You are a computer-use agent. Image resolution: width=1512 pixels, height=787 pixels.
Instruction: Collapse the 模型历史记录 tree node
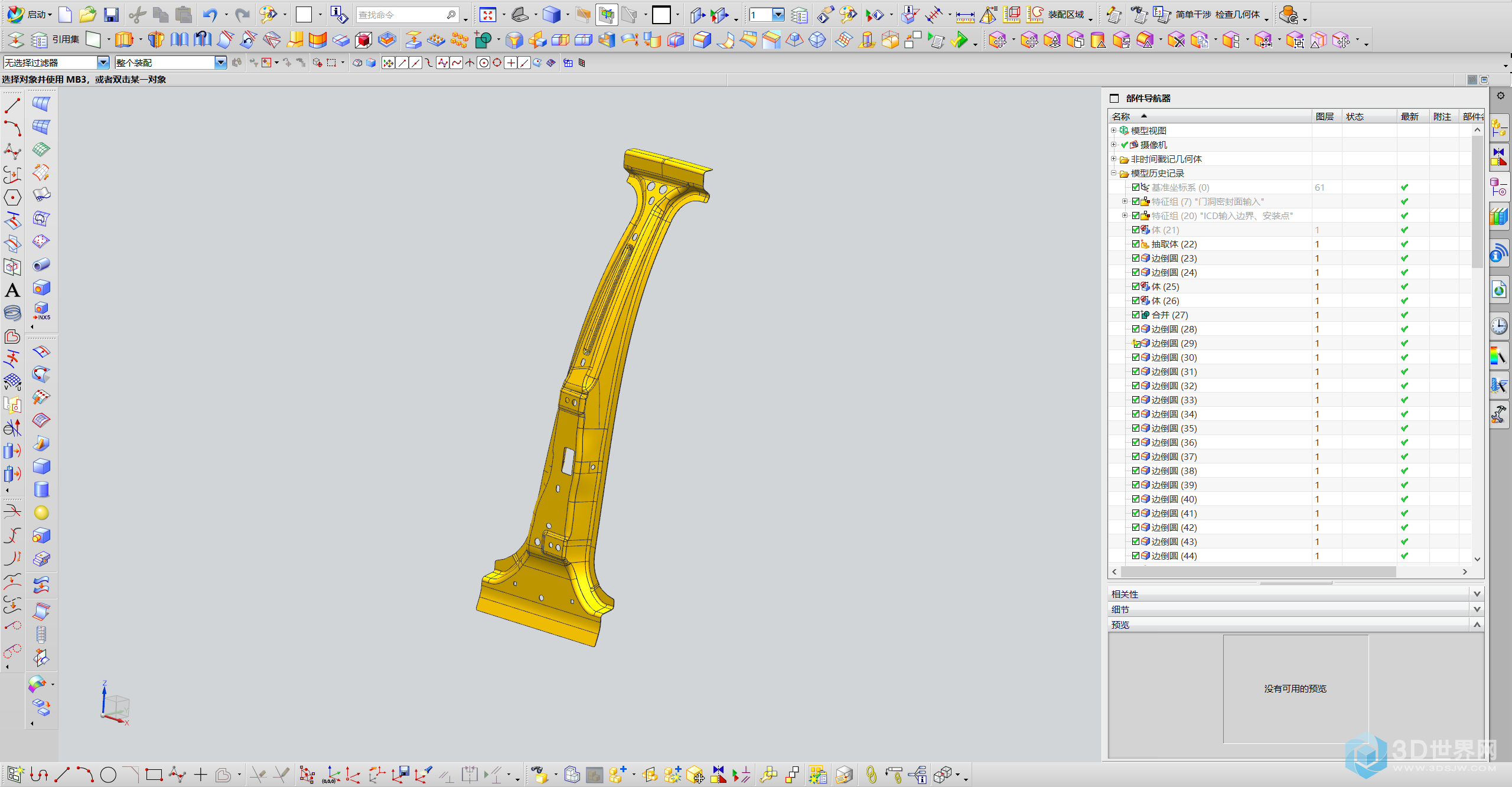coord(1113,173)
